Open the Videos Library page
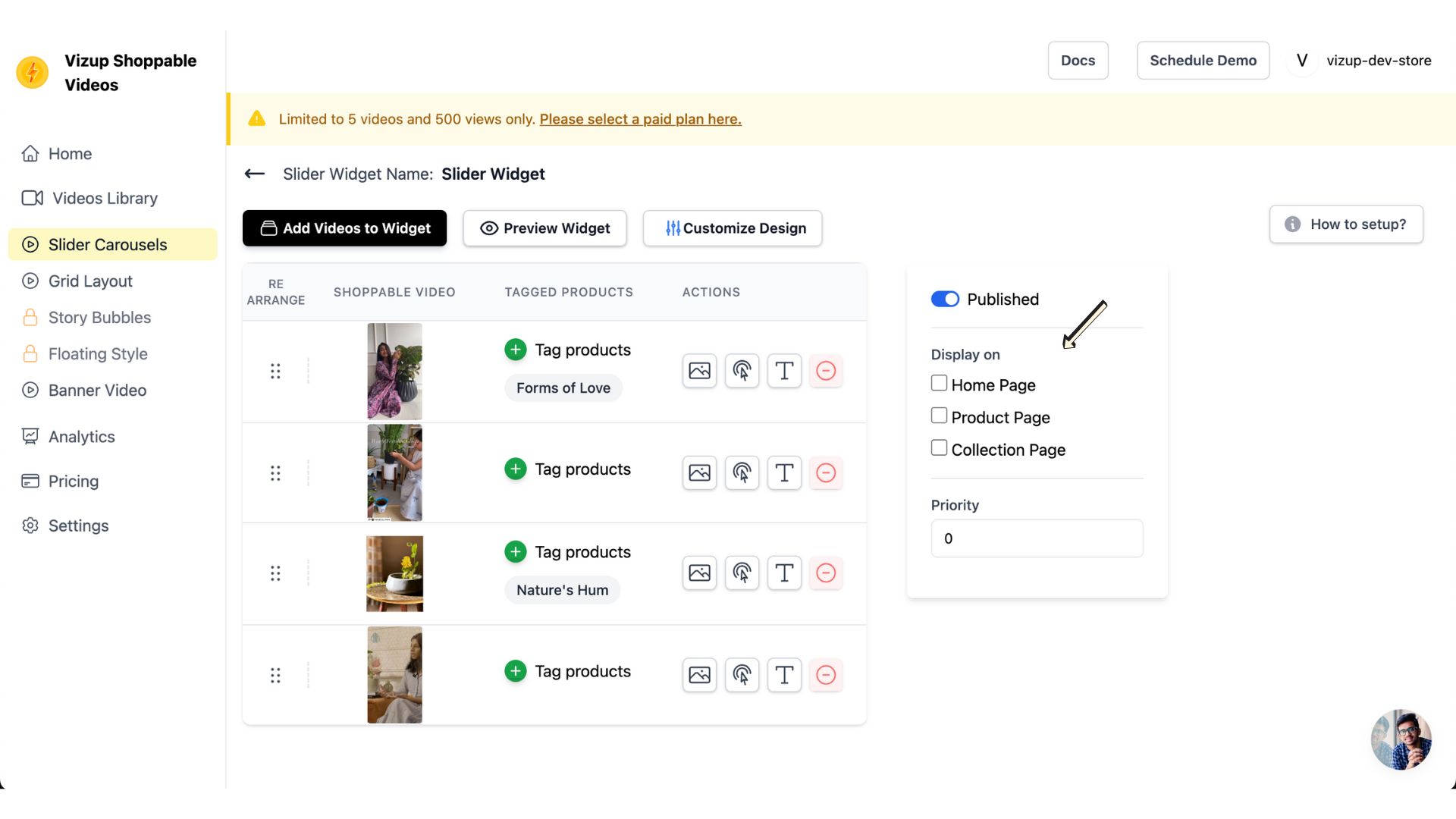Image resolution: width=1456 pixels, height=819 pixels. pyautogui.click(x=105, y=198)
